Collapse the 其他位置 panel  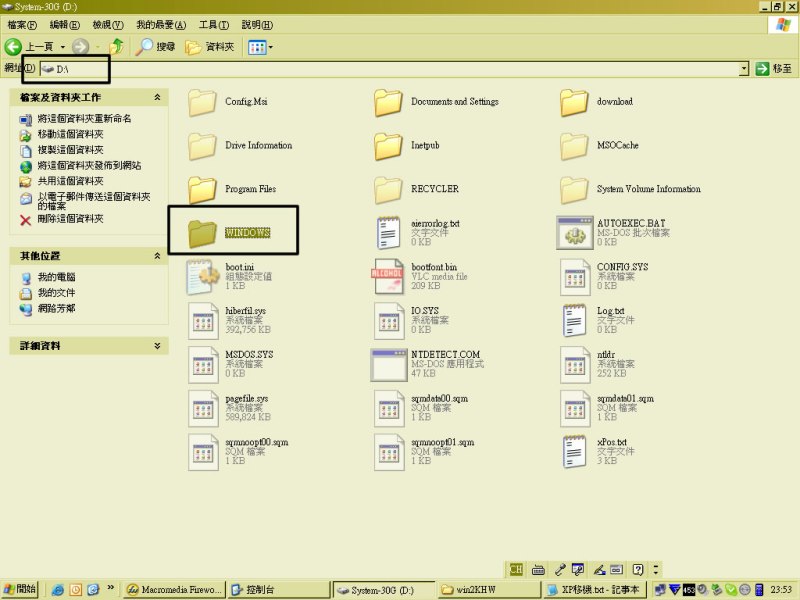(x=157, y=256)
